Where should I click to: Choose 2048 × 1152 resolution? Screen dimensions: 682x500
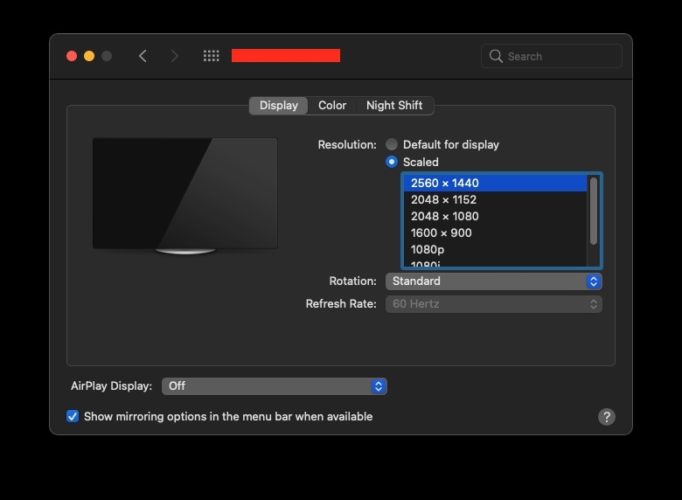coord(495,200)
